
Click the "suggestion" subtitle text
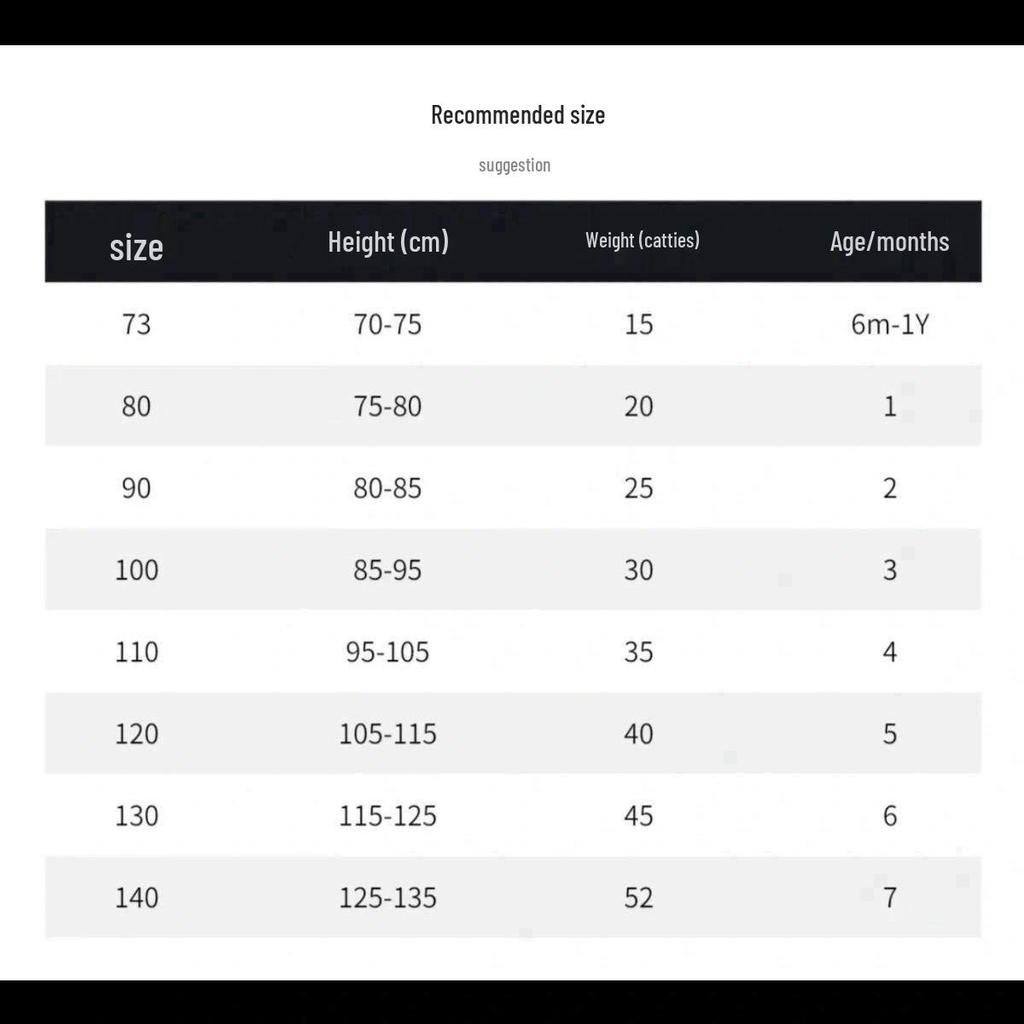(514, 165)
